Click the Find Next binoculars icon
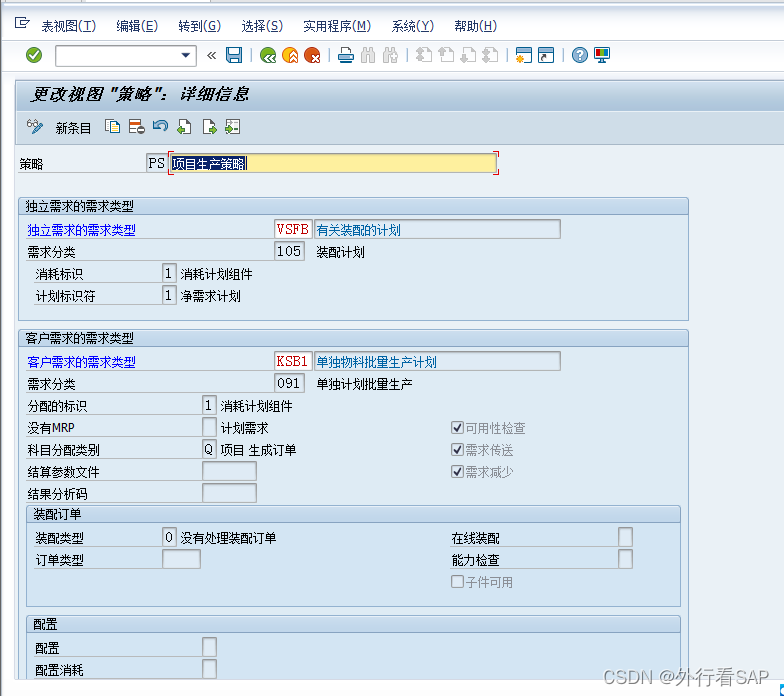The image size is (784, 696). 390,55
